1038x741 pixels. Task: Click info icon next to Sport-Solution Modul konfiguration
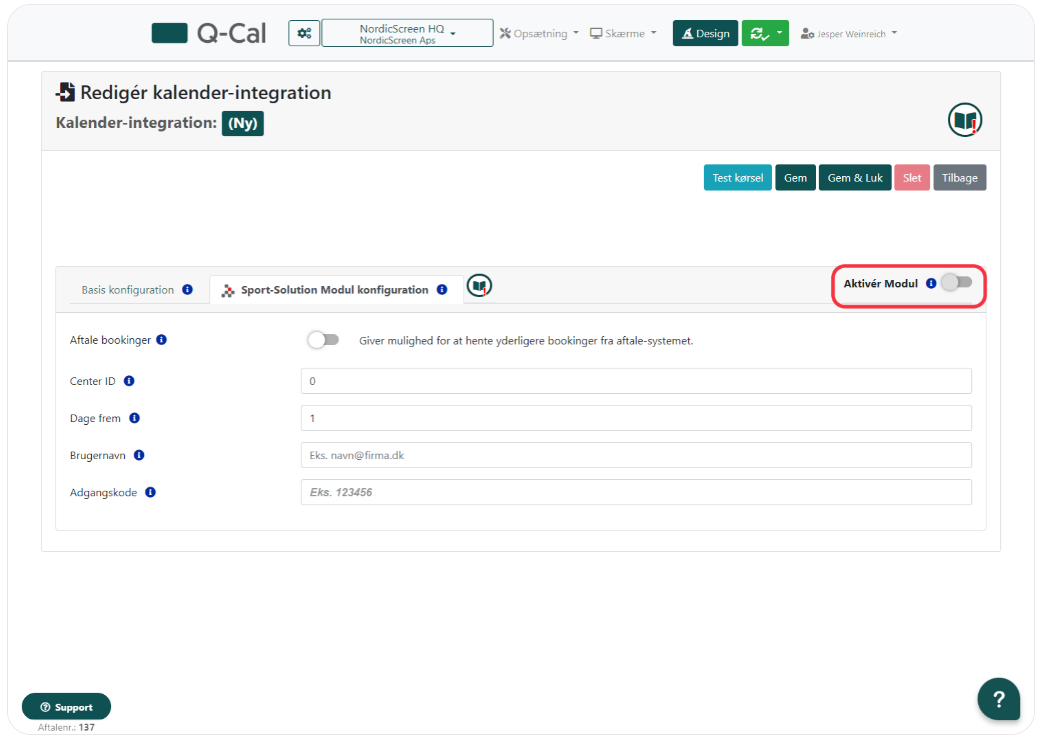point(442,289)
